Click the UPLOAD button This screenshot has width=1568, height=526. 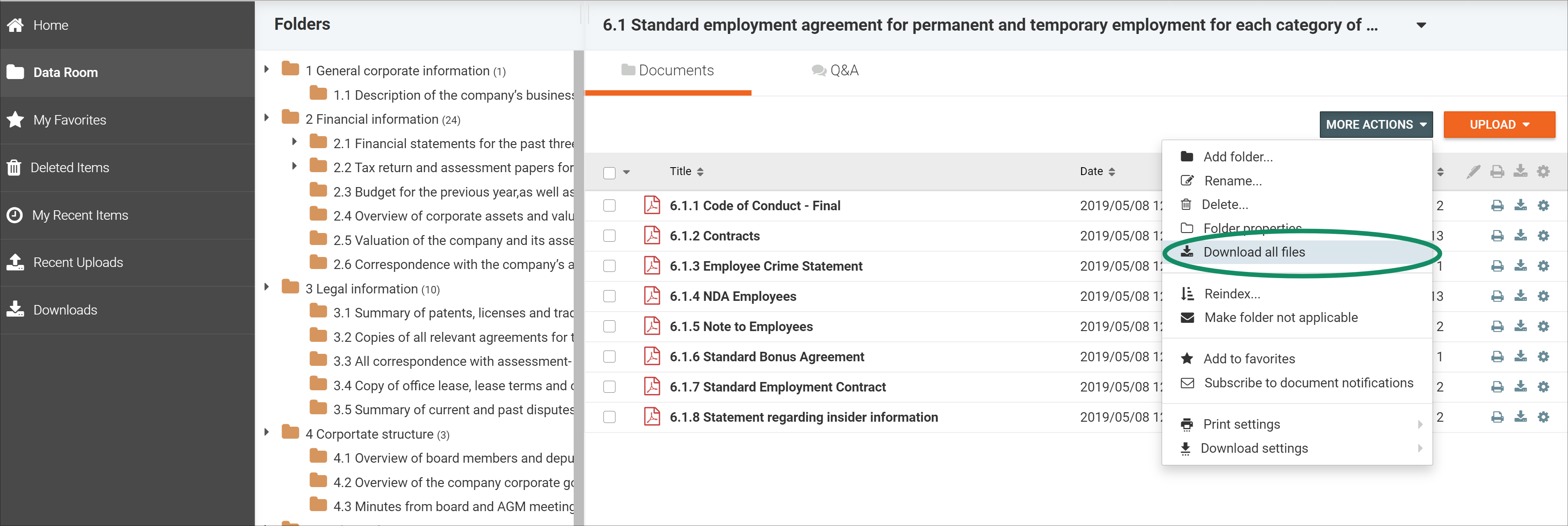(x=1499, y=124)
